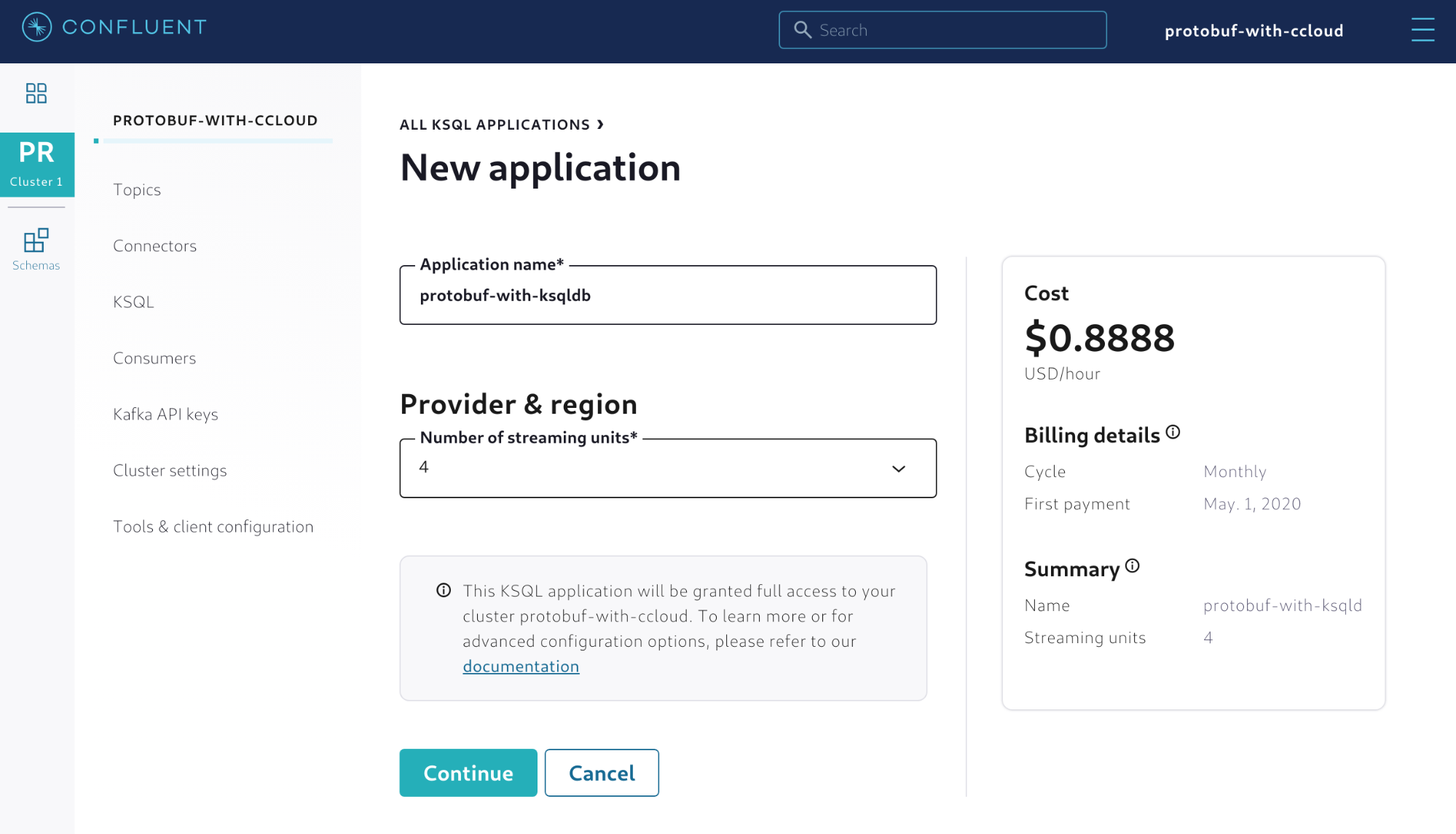1456x834 pixels.
Task: Open Consumers in cluster menu
Action: coord(154,358)
